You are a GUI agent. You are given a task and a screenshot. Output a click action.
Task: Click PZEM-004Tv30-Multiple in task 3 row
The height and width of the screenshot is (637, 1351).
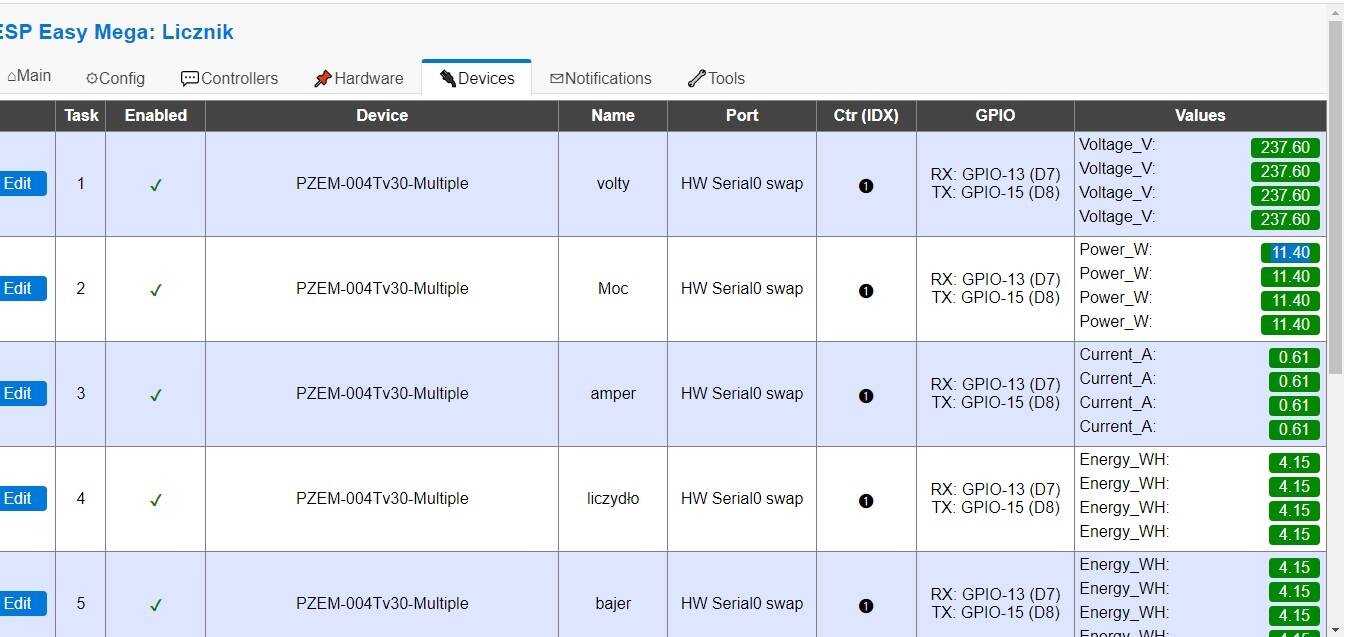[382, 394]
